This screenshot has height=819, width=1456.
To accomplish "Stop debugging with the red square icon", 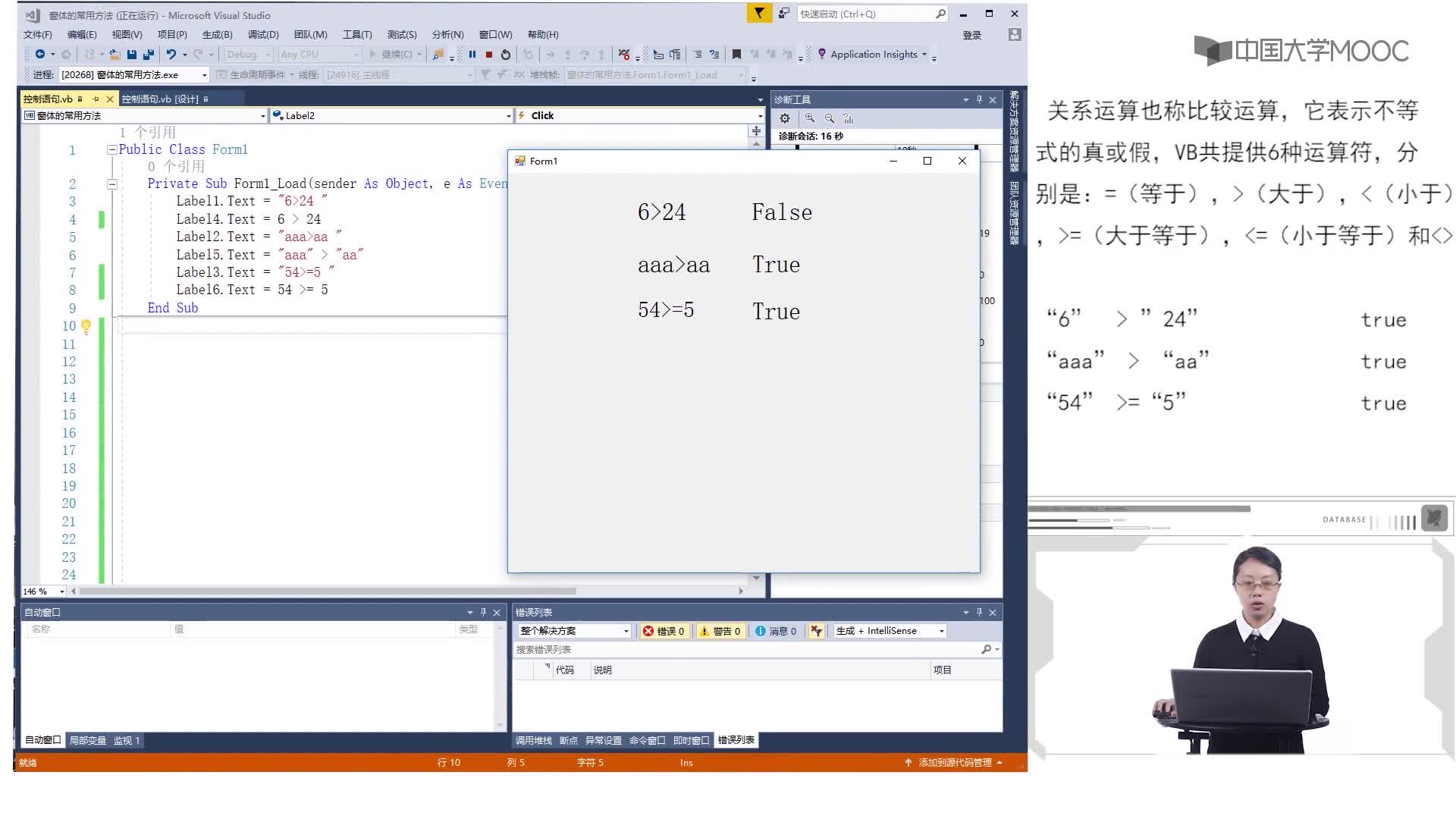I will (x=489, y=55).
